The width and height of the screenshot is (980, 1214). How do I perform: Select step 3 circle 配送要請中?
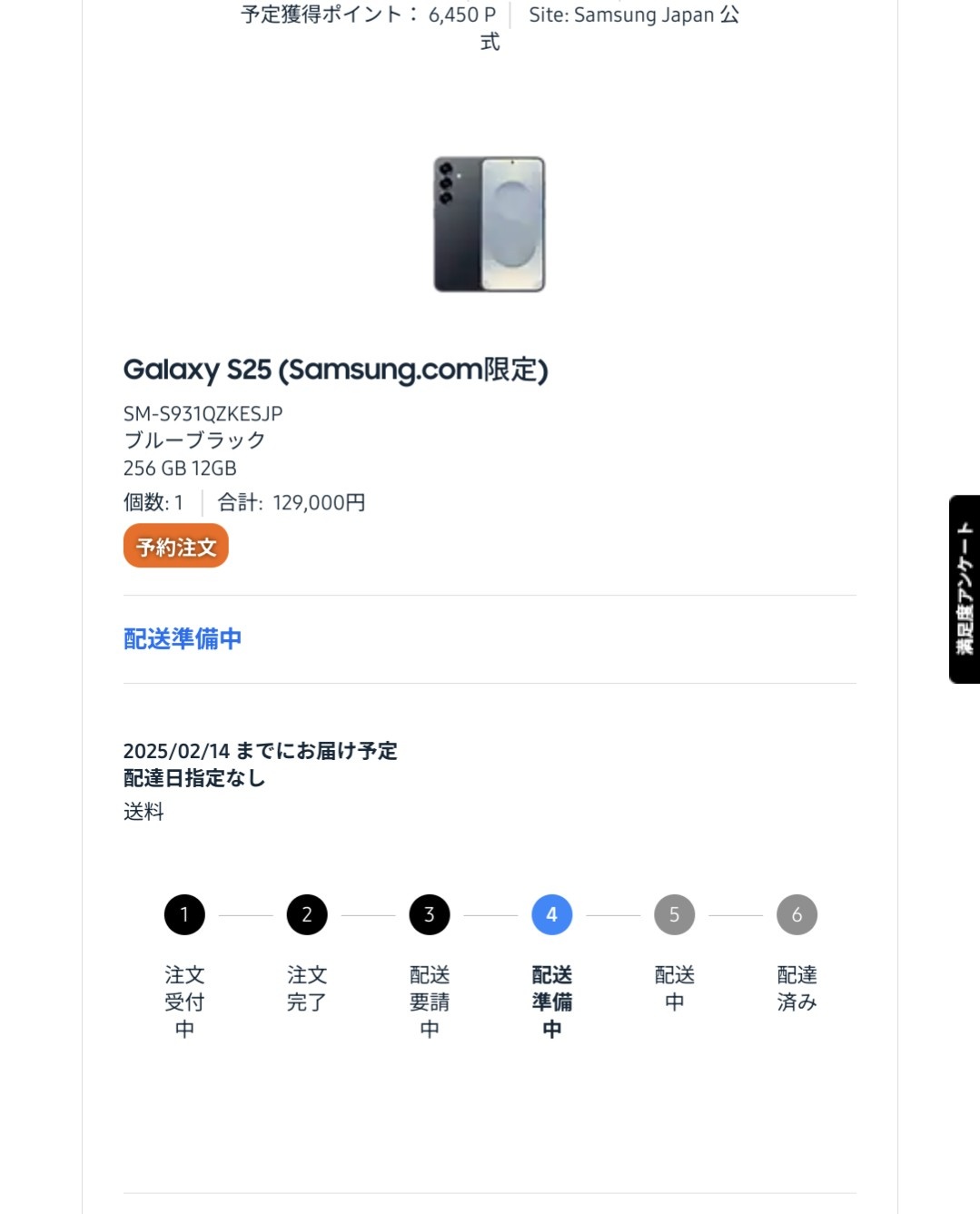[430, 914]
